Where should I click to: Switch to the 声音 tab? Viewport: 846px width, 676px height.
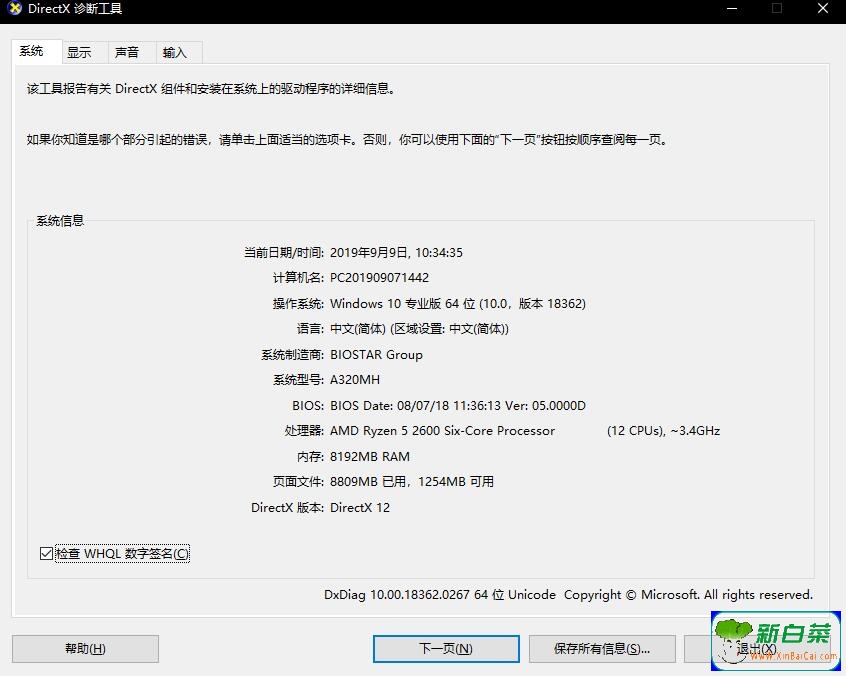pyautogui.click(x=132, y=52)
